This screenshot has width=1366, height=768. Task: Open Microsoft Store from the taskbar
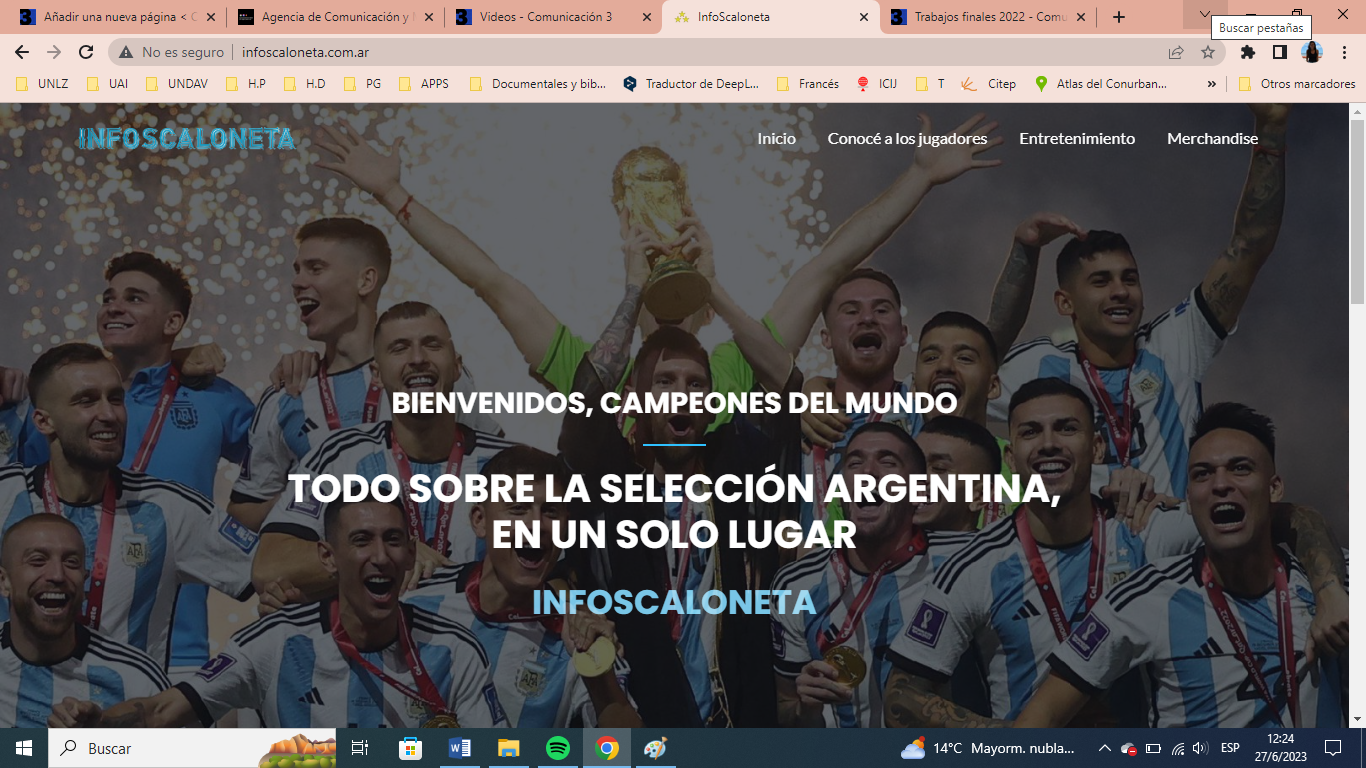tap(410, 748)
